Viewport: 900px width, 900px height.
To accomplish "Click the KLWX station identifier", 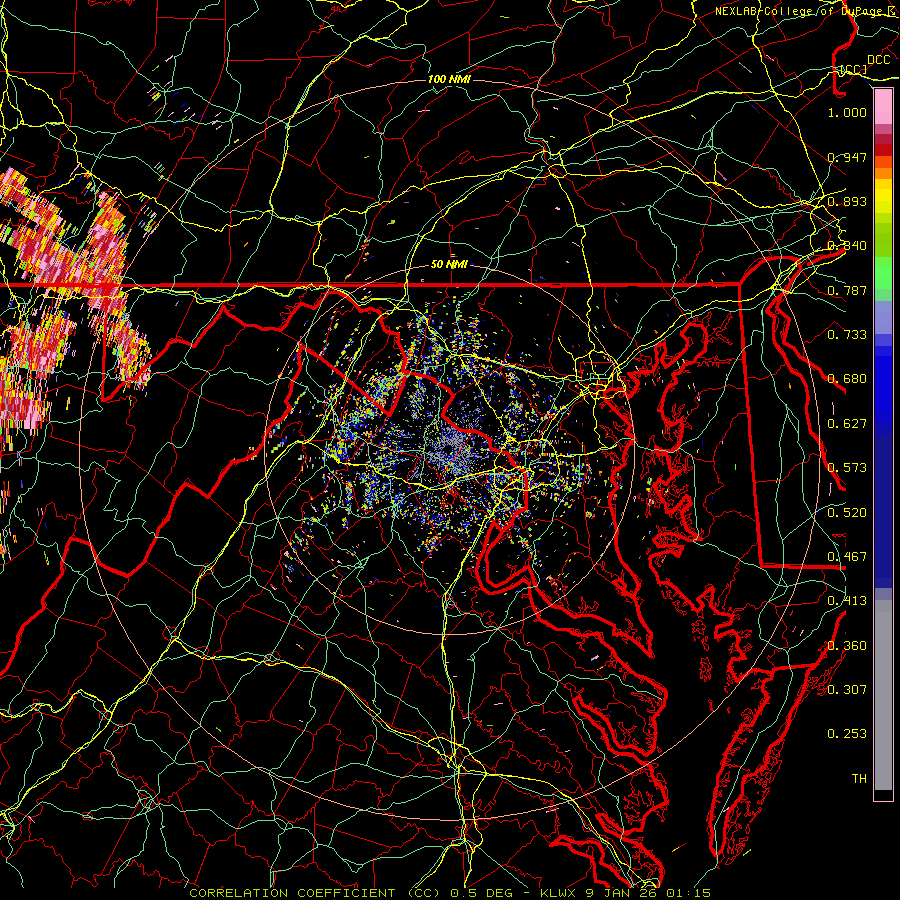I will 559,893.
